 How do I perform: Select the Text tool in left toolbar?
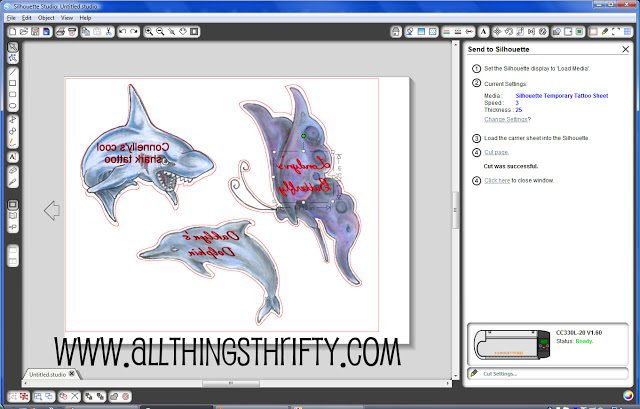point(13,157)
